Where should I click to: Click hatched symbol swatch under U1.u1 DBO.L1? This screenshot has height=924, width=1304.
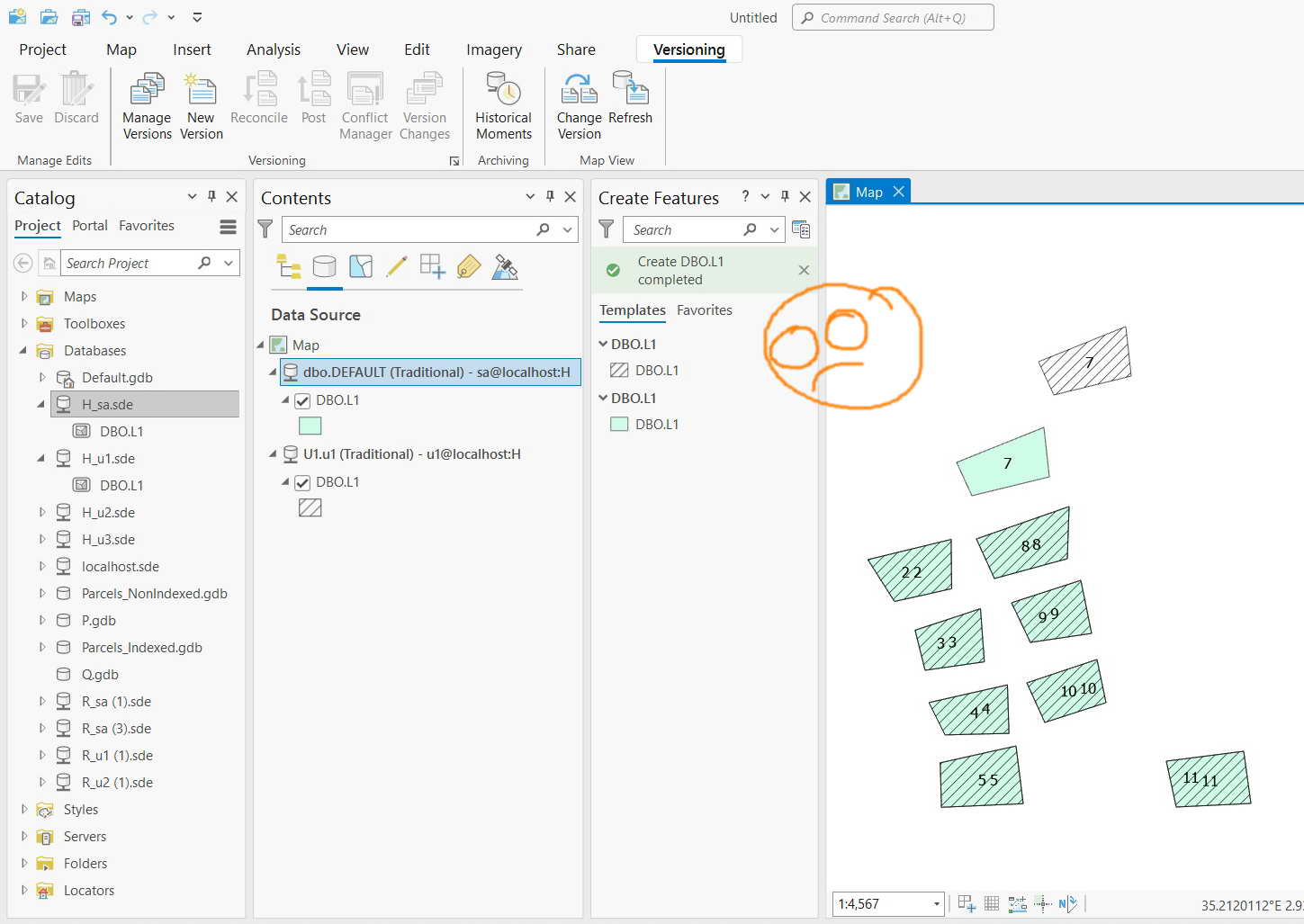[310, 507]
